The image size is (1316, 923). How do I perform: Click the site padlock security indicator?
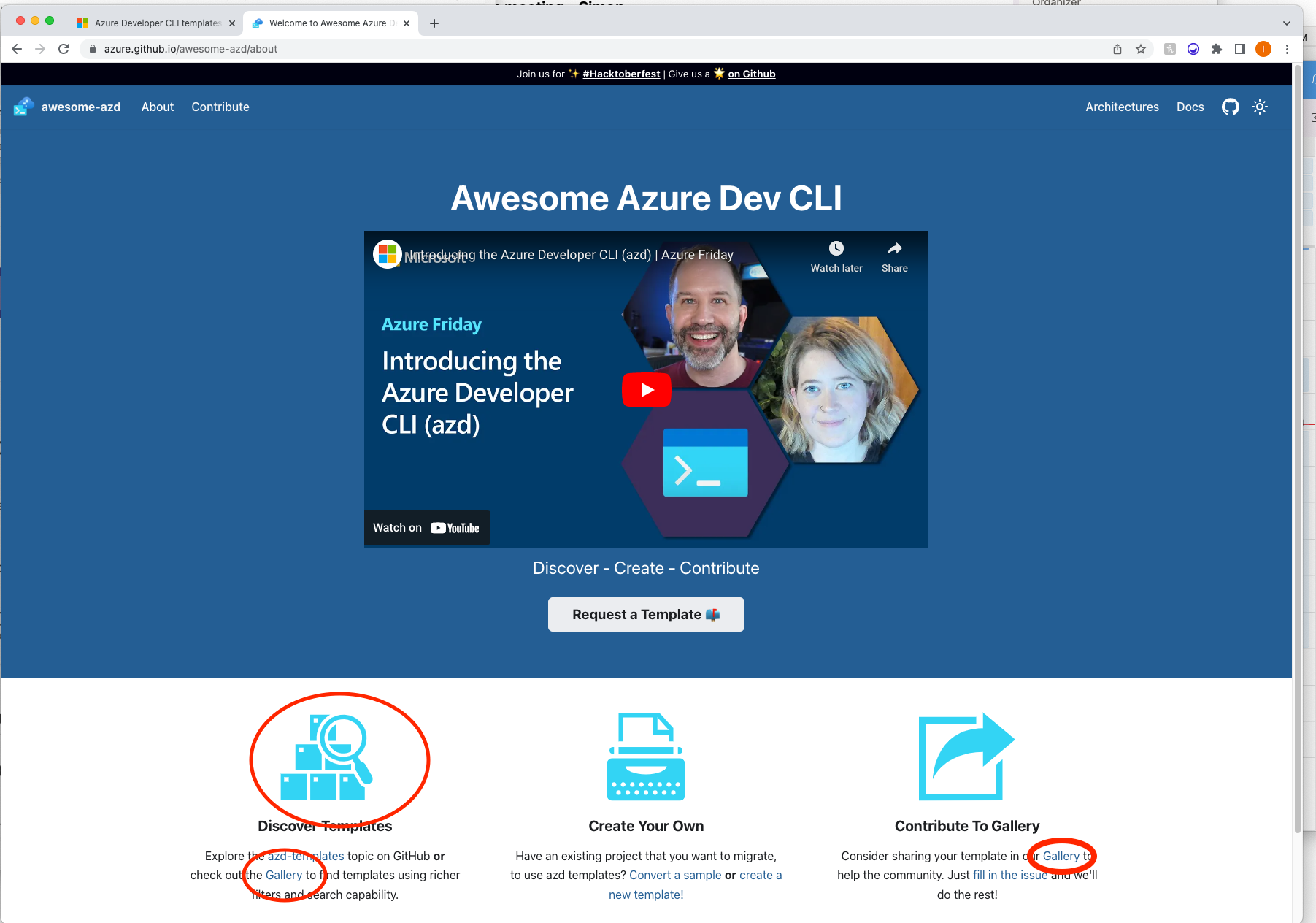[x=92, y=49]
